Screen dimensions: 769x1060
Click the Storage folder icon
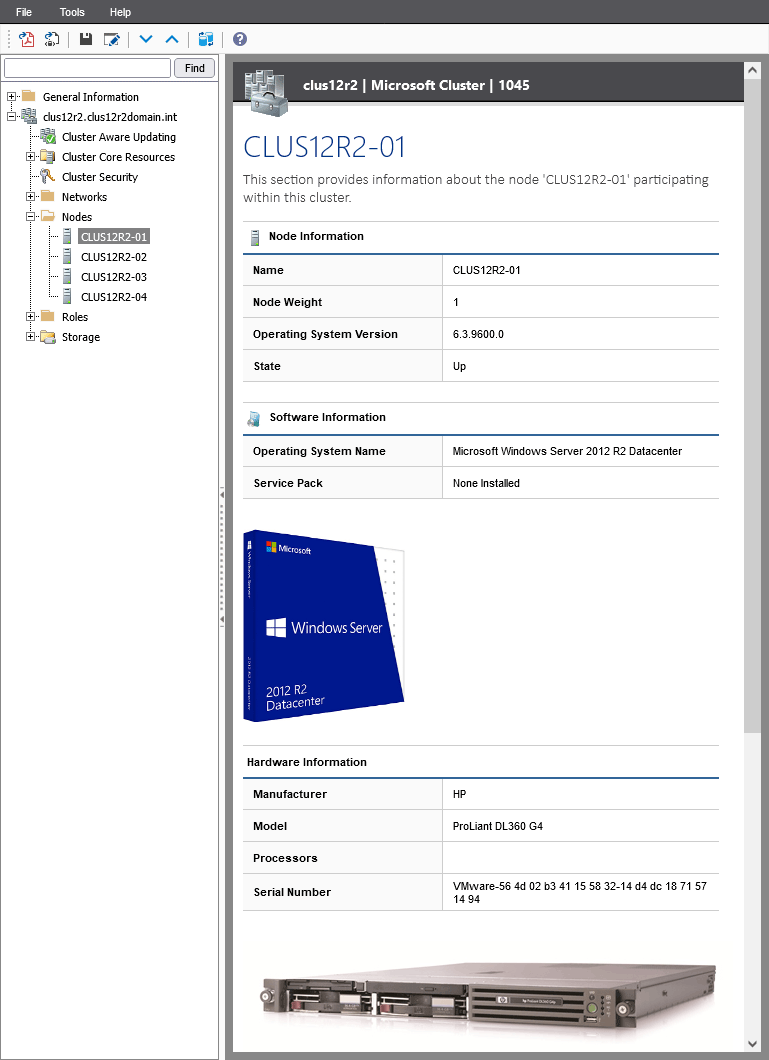[x=48, y=337]
